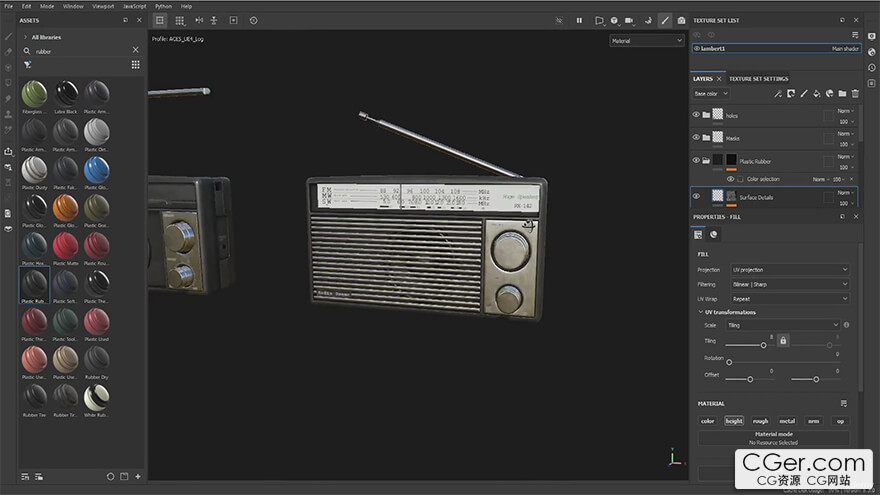
Task: Toggle the metal material channel button
Action: [x=787, y=421]
